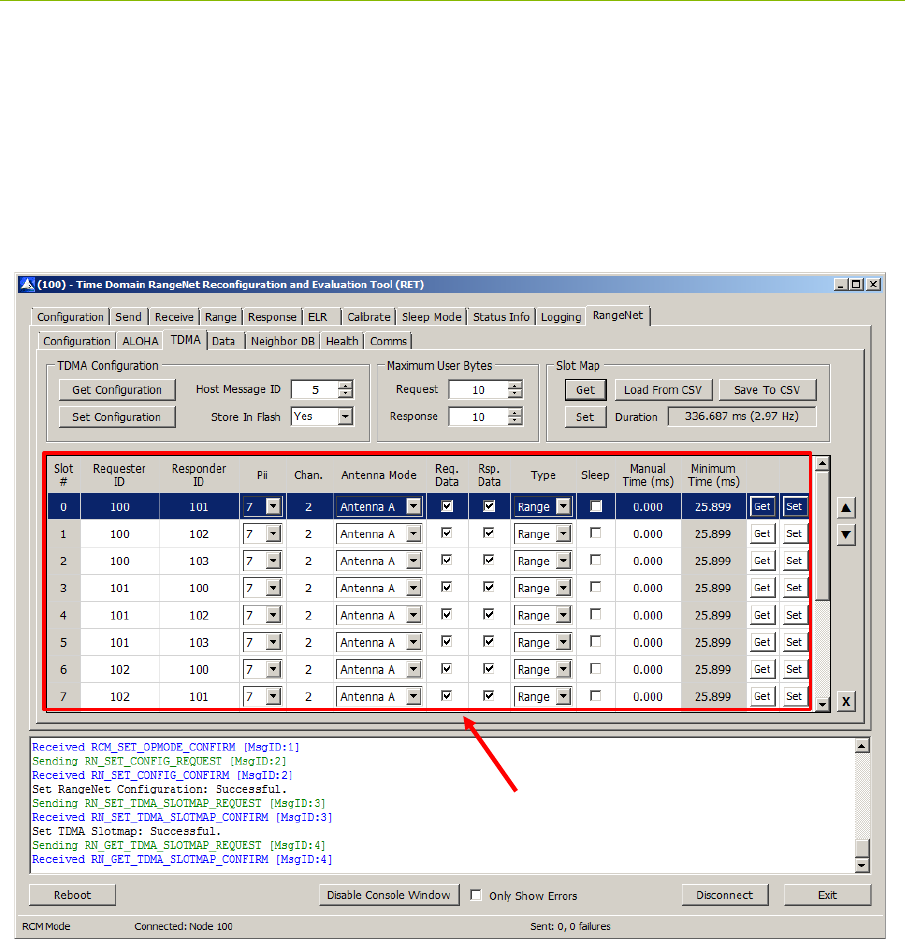The image size is (905, 939).
Task: Click Save To CSV button
Action: point(767,390)
